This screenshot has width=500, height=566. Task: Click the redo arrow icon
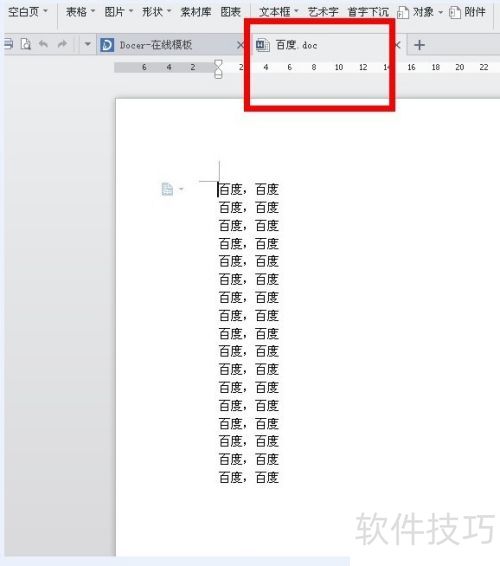click(62, 44)
